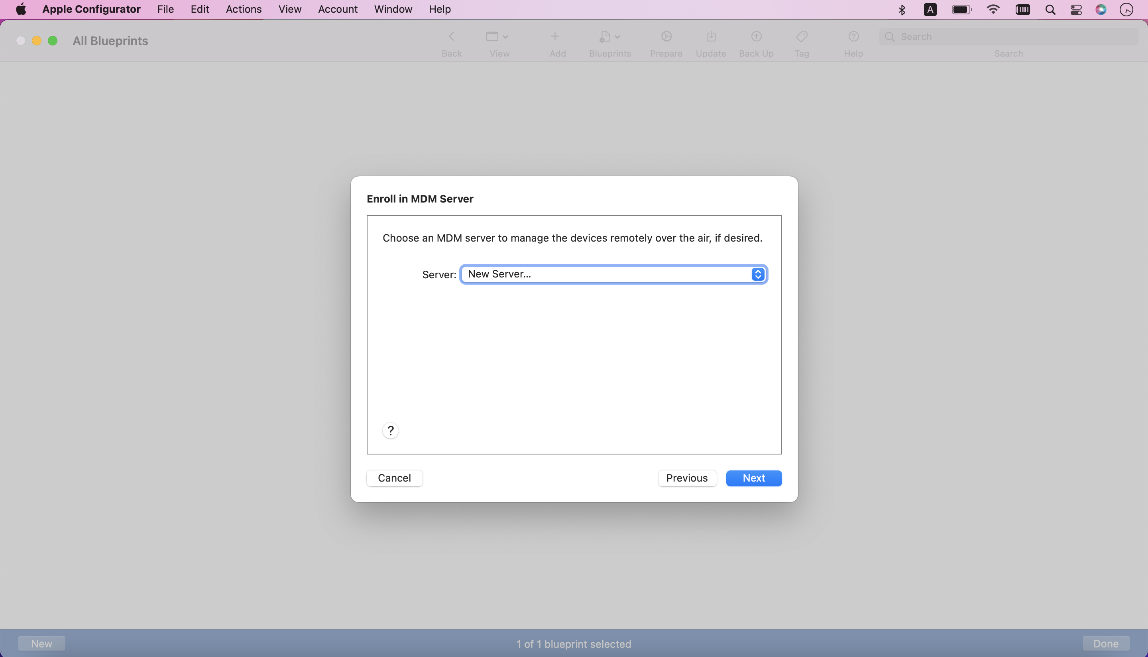This screenshot has width=1148, height=657.
Task: Open the File menu
Action: pyautogui.click(x=165, y=10)
